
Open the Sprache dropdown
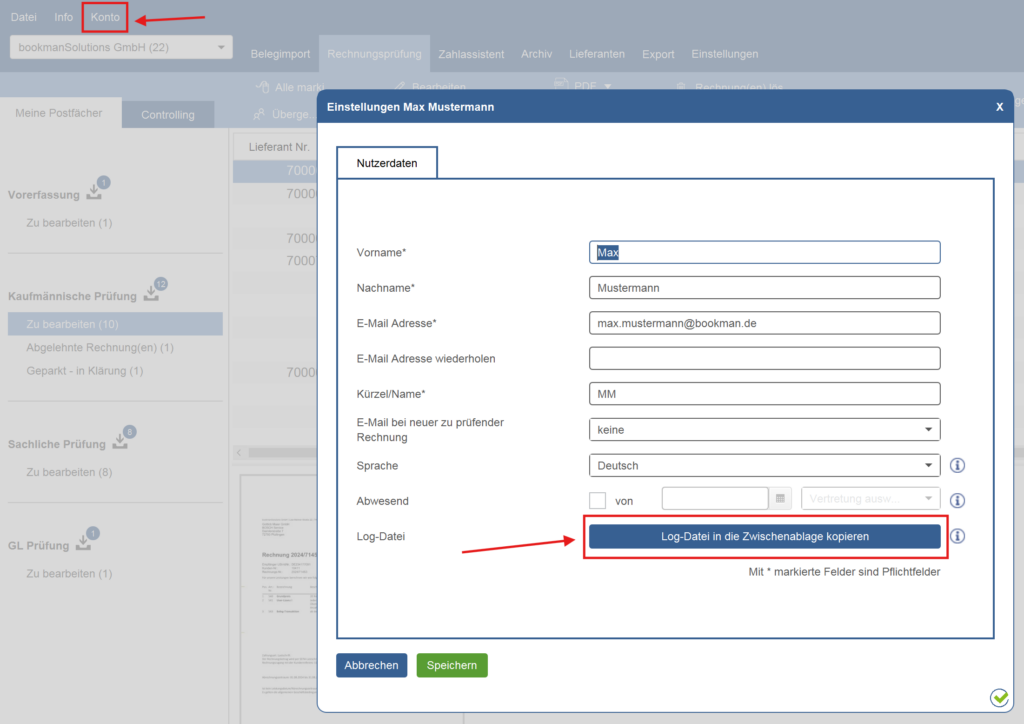click(764, 465)
